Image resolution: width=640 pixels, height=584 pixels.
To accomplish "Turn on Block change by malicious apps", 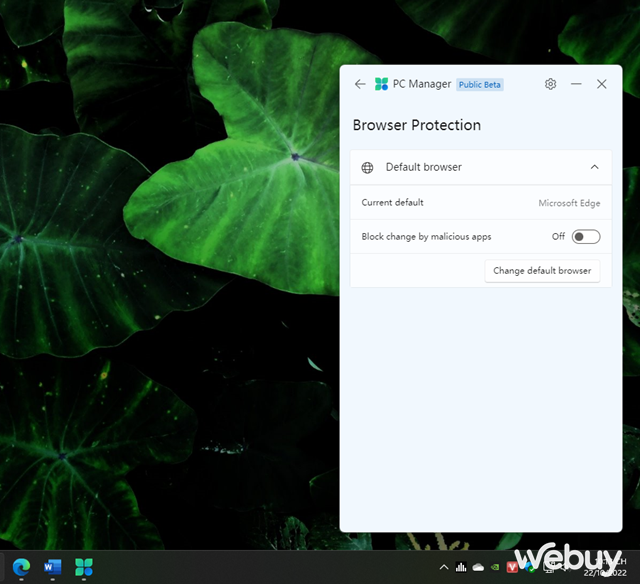I will (586, 237).
